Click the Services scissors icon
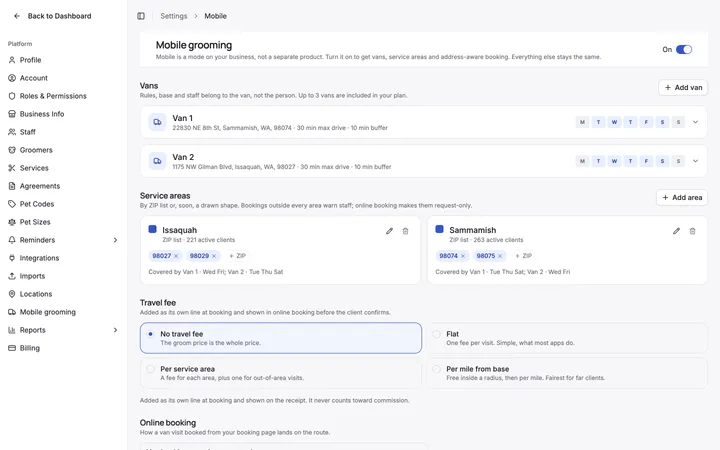Screen dimensions: 720x450 [x=12, y=168]
